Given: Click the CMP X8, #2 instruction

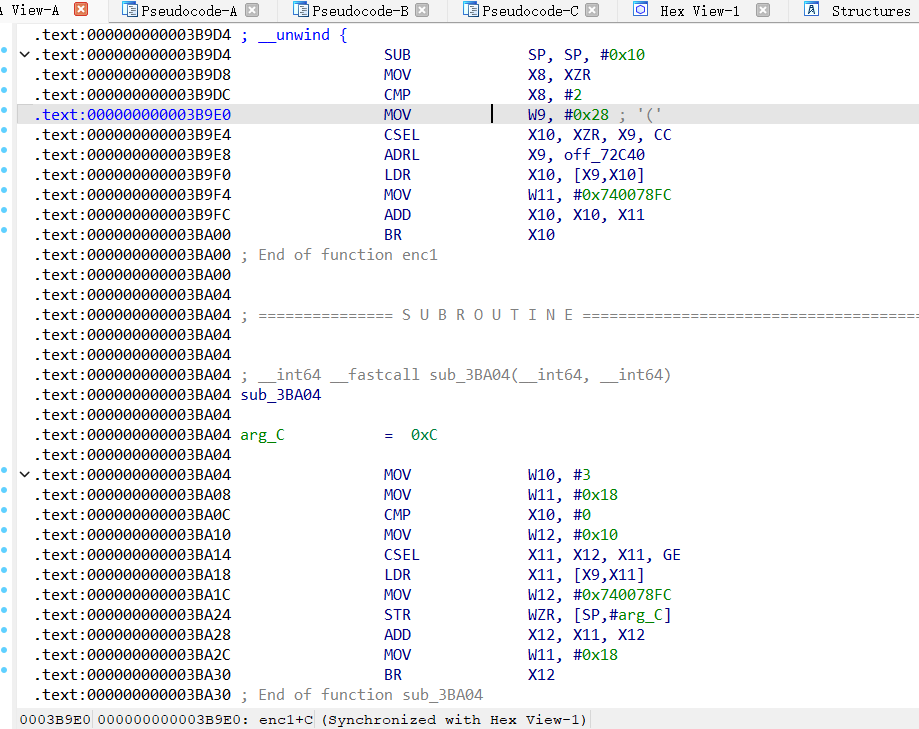Looking at the screenshot, I should pyautogui.click(x=483, y=95).
